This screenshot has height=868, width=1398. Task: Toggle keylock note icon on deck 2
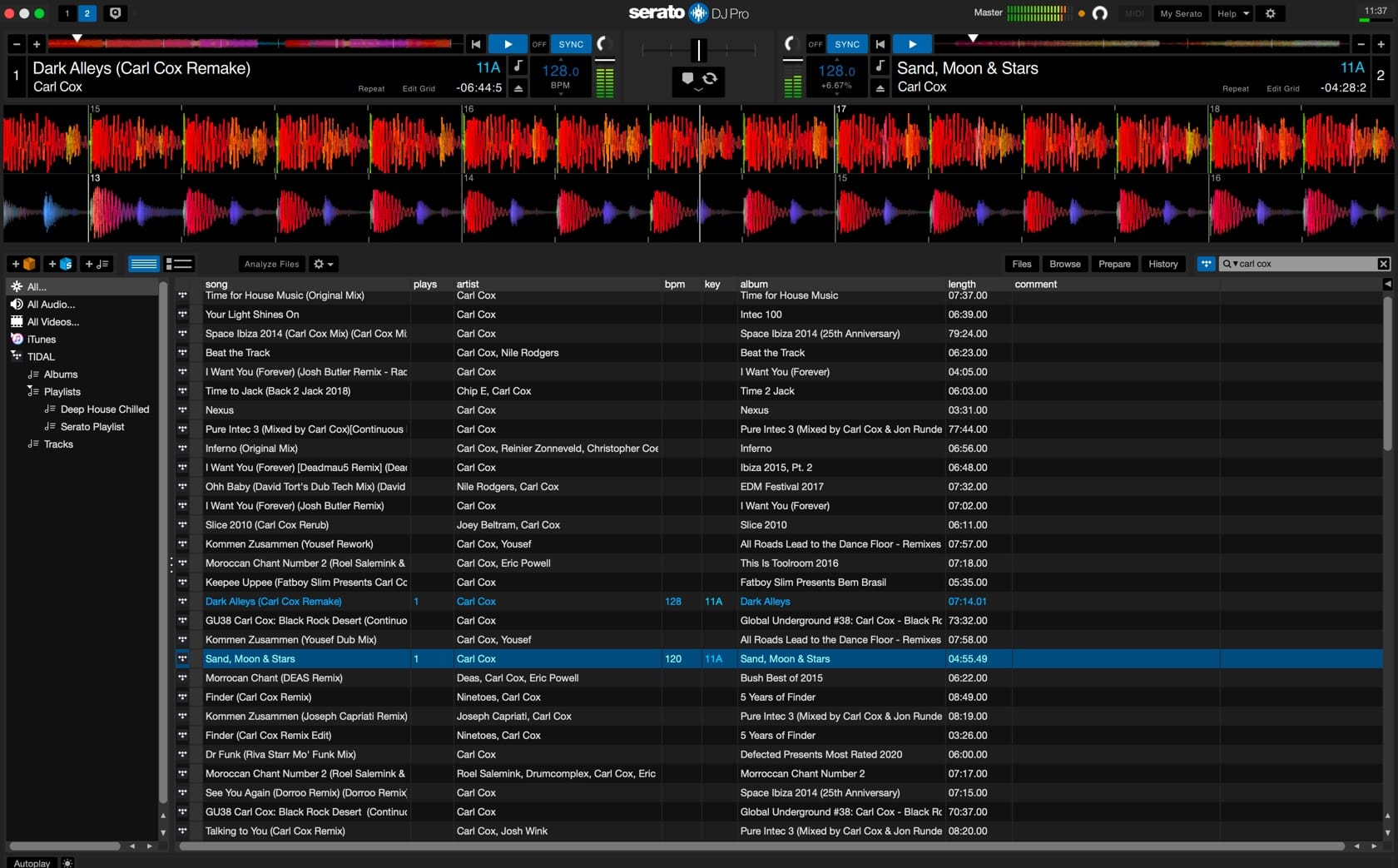pos(880,66)
